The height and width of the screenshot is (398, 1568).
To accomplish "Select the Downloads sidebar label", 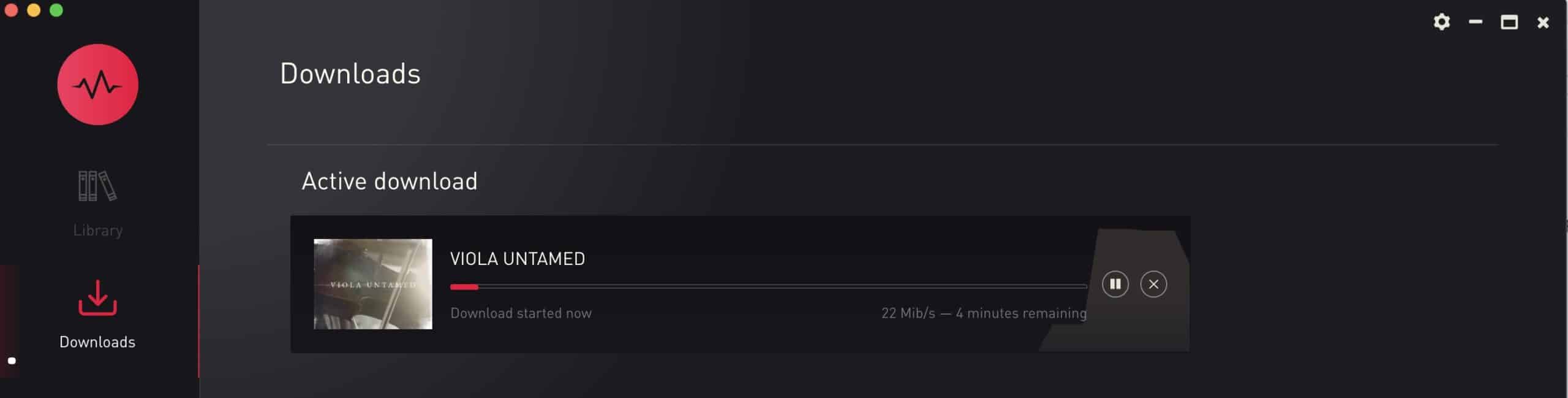I will [97, 342].
